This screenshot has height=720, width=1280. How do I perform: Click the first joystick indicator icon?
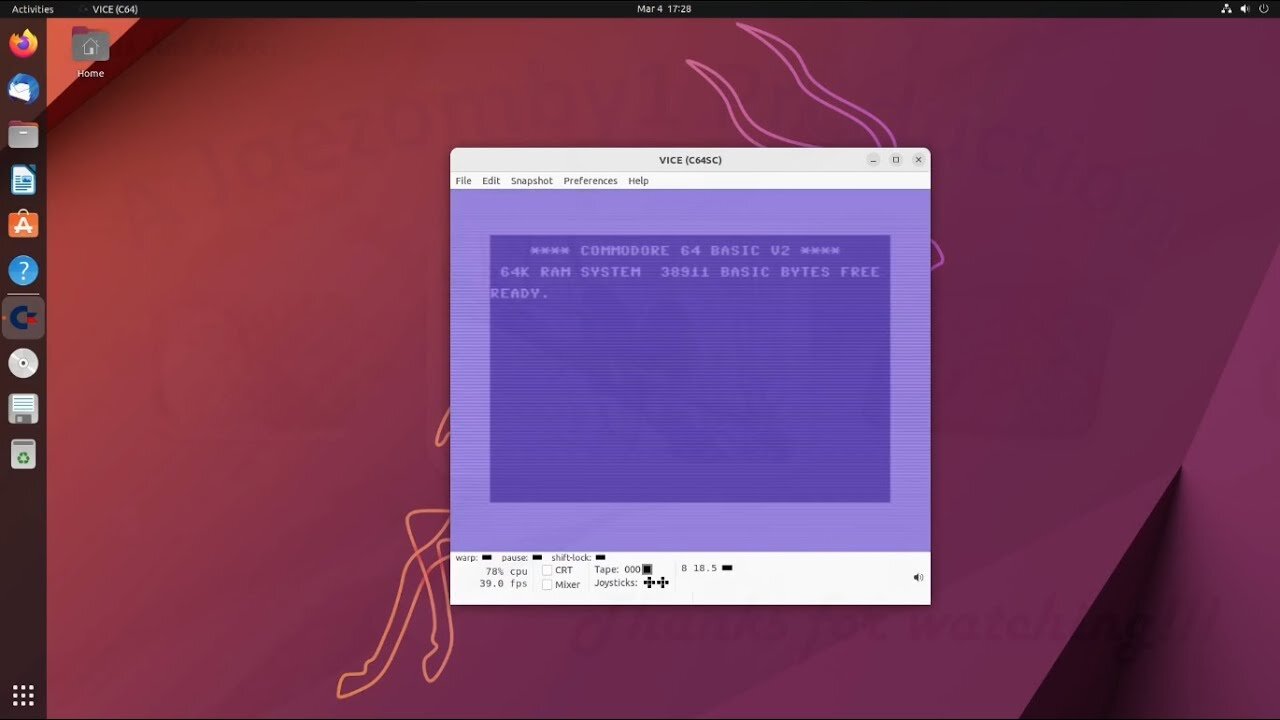pyautogui.click(x=649, y=582)
